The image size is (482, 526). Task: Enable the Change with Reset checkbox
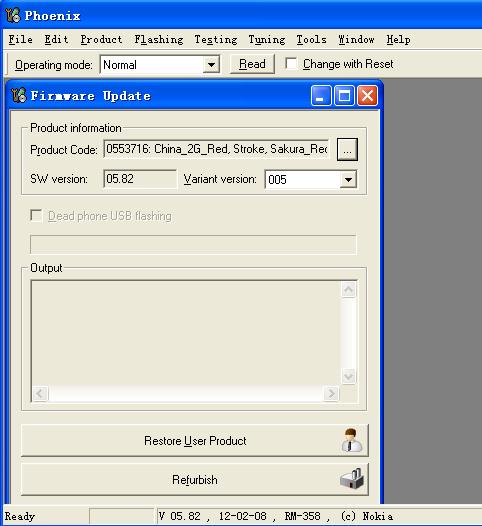[x=291, y=63]
